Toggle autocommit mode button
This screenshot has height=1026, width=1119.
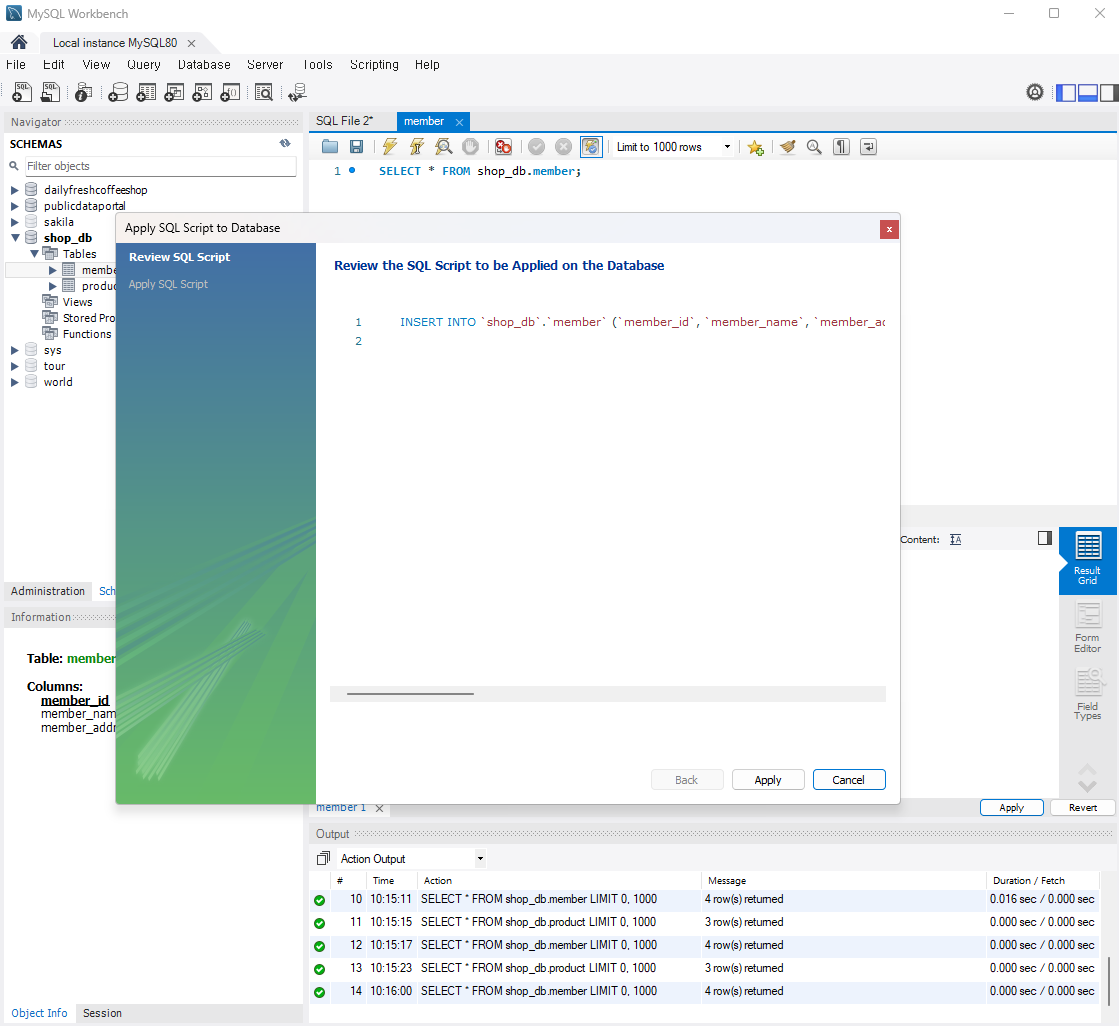click(x=591, y=147)
